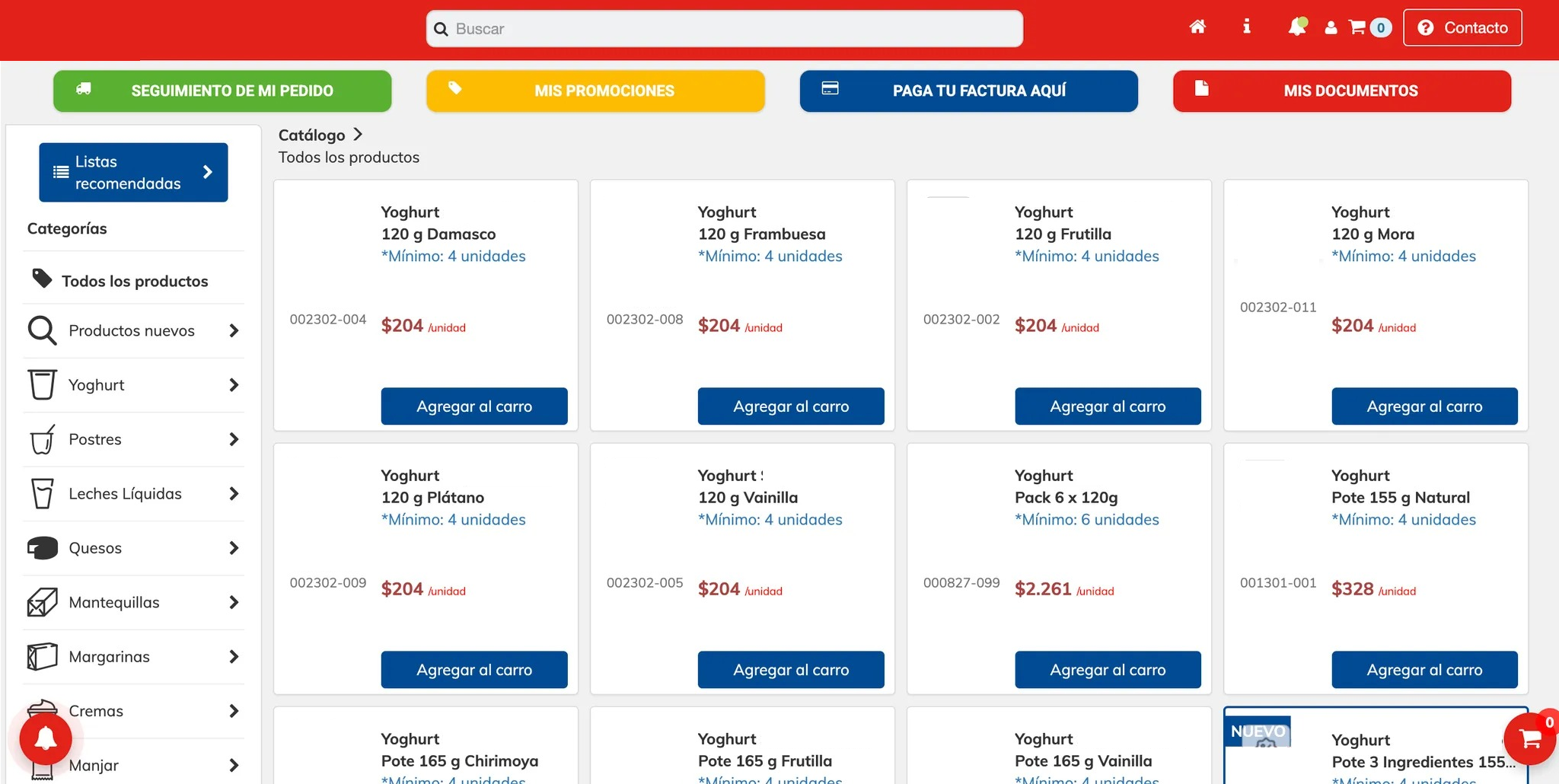Click the Leches Líquidas carton icon
This screenshot has width=1559, height=784.
42,493
